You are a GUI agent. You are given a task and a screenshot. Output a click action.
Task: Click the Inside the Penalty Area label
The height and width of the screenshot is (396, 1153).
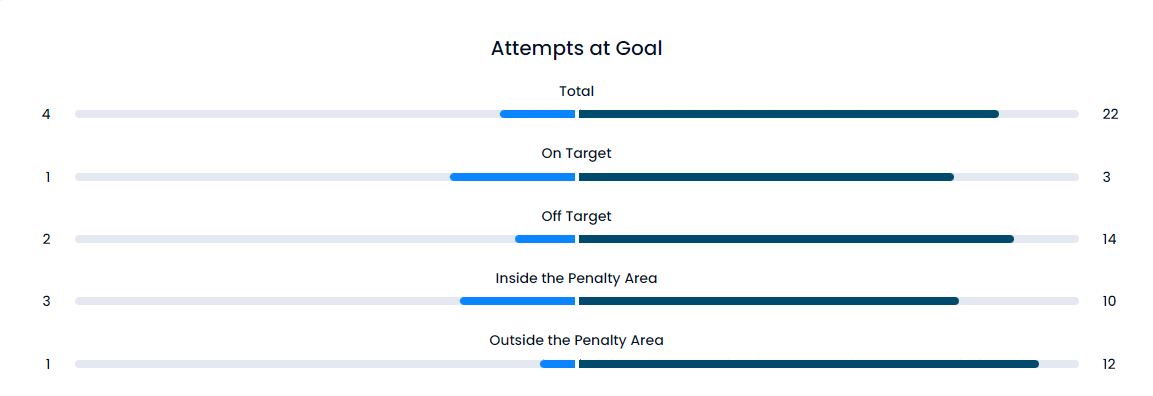tap(576, 278)
